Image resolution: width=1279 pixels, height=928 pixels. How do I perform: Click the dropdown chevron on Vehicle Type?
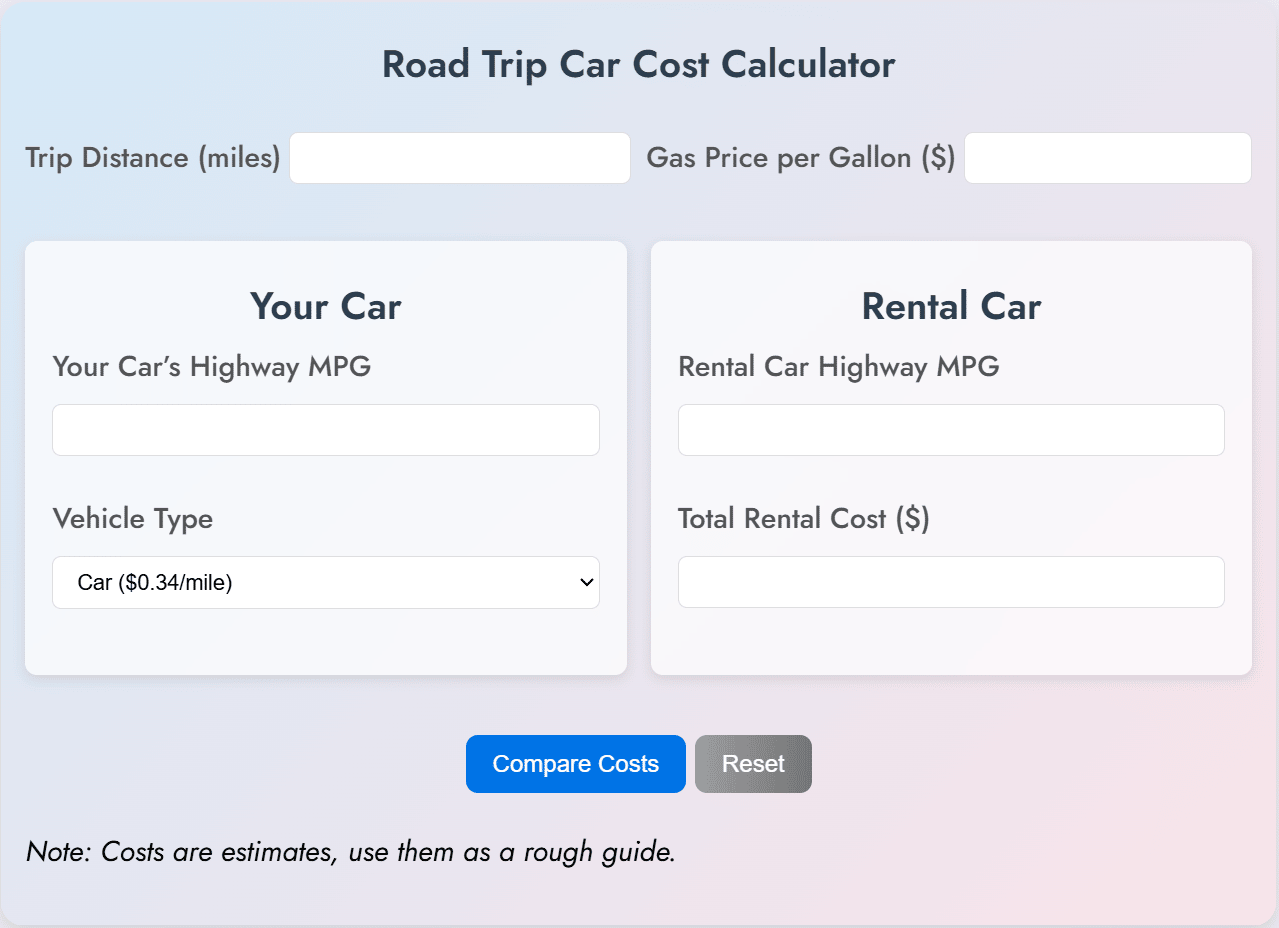point(585,582)
